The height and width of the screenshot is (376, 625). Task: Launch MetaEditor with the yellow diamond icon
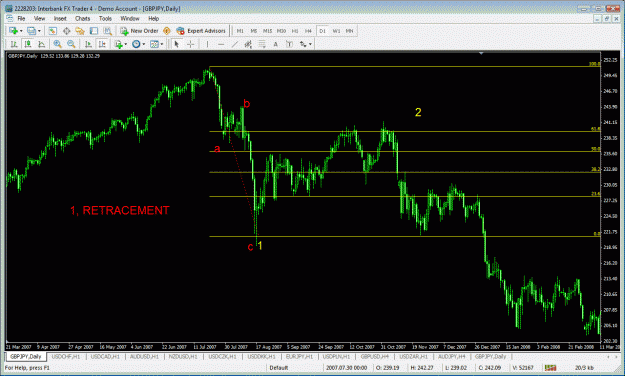(x=167, y=31)
